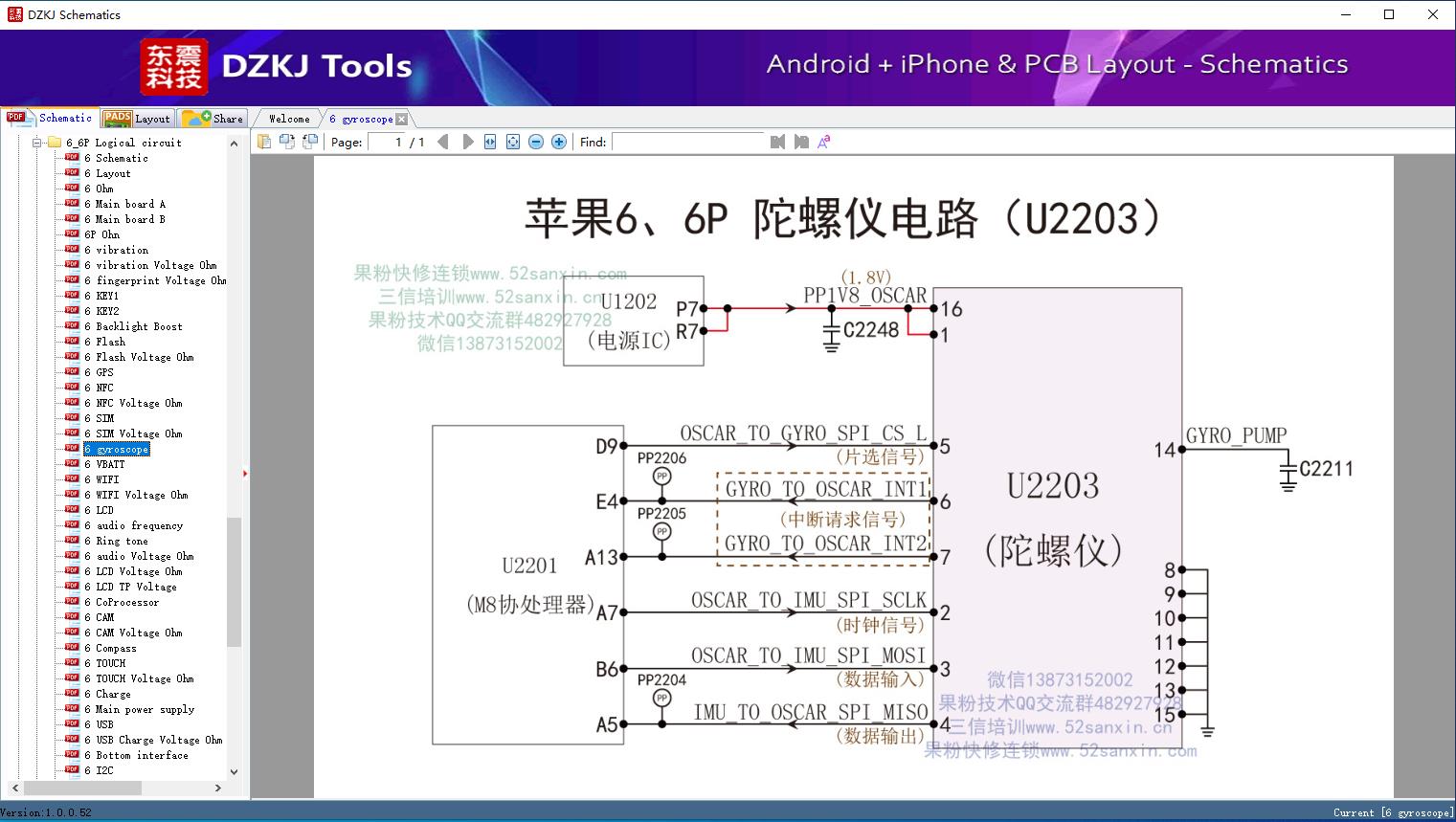Open the Welcome tab
1456x822 pixels.
coord(289,119)
